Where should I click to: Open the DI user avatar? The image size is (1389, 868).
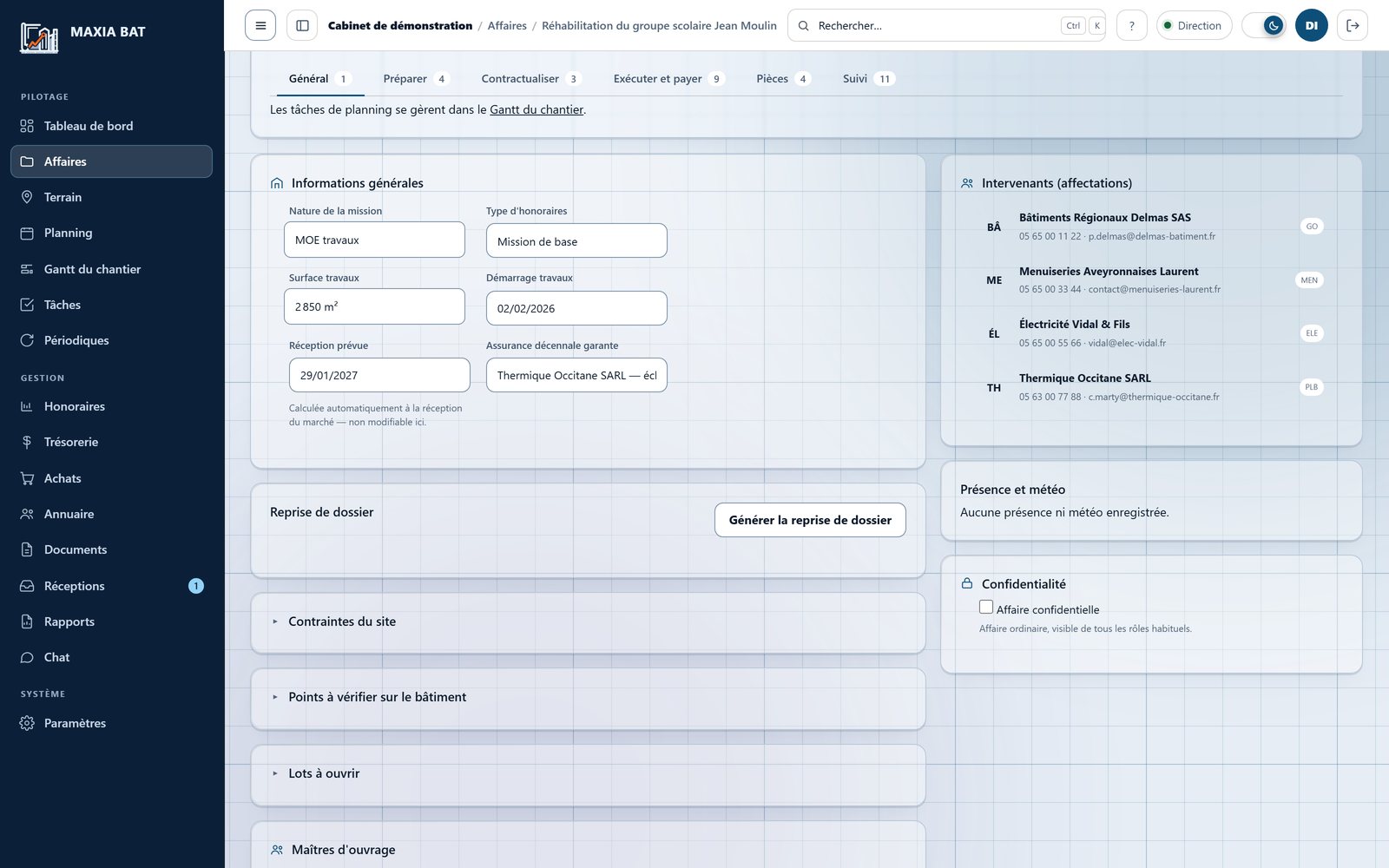pyautogui.click(x=1311, y=25)
